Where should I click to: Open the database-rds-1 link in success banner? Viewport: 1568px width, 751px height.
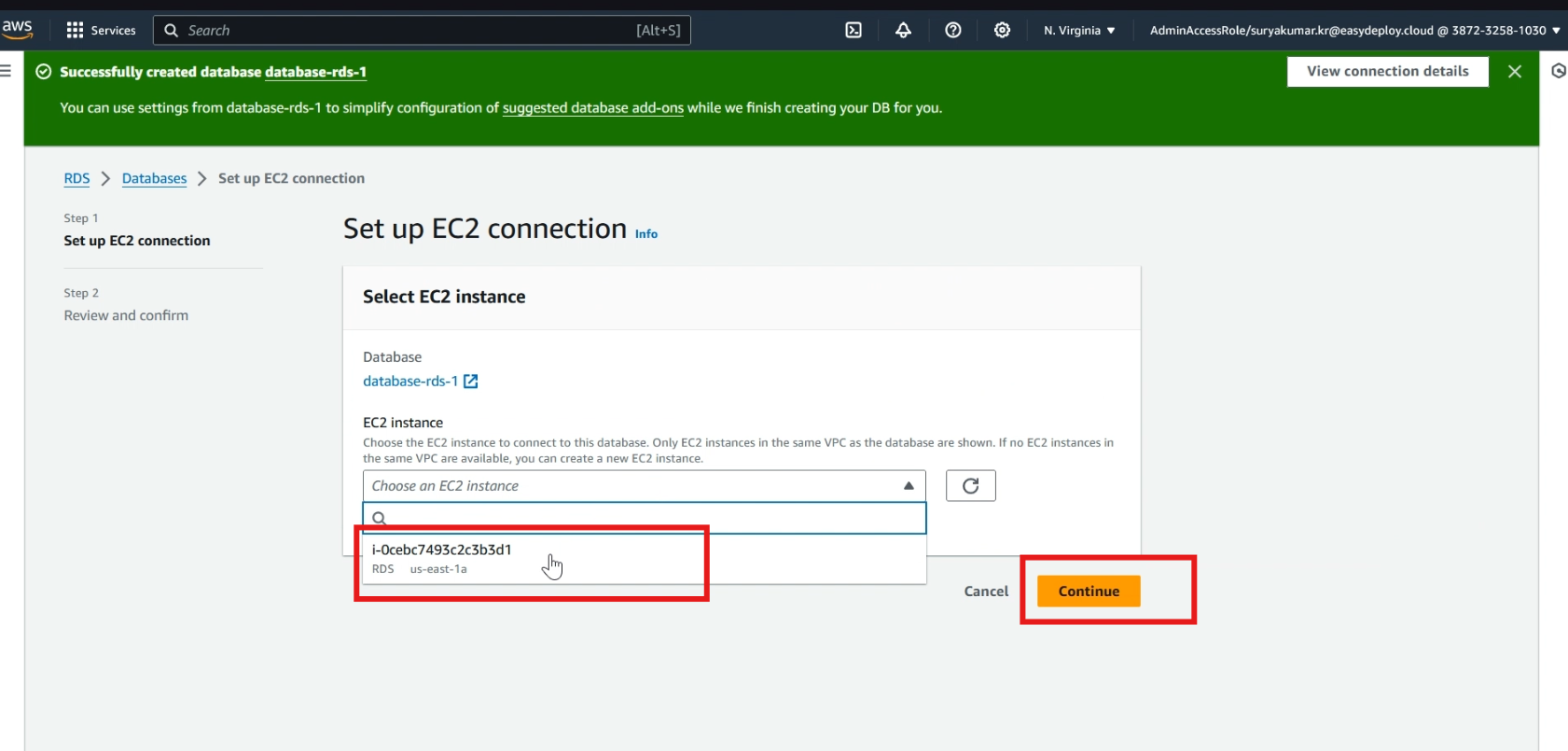point(315,72)
